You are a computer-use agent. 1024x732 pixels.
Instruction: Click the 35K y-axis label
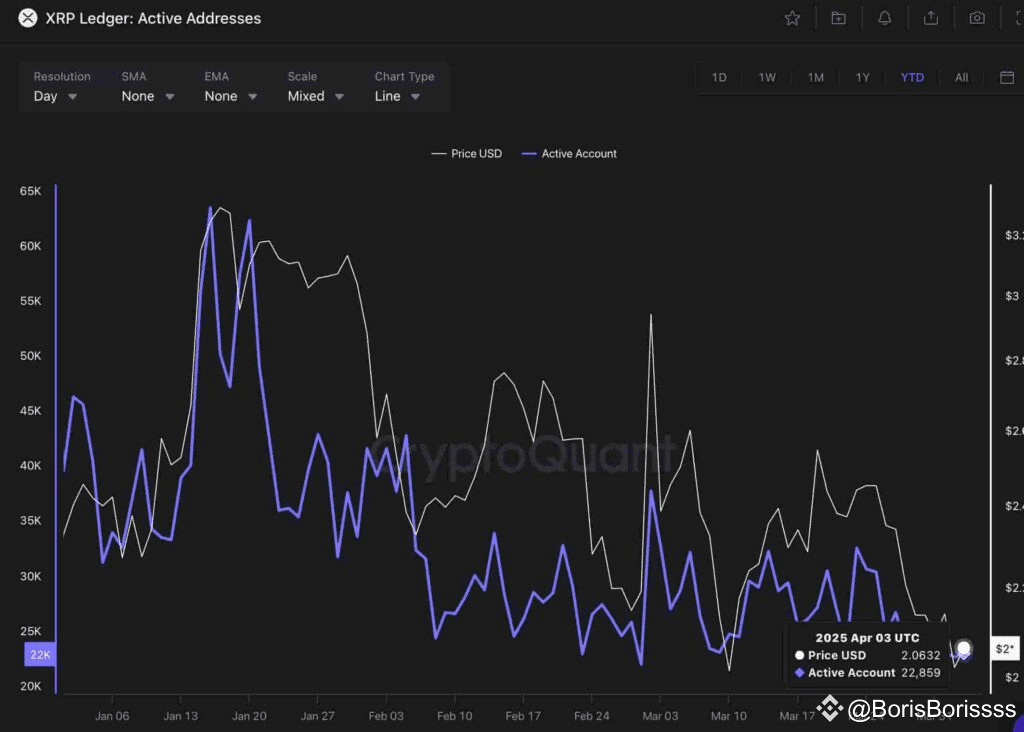(x=31, y=520)
